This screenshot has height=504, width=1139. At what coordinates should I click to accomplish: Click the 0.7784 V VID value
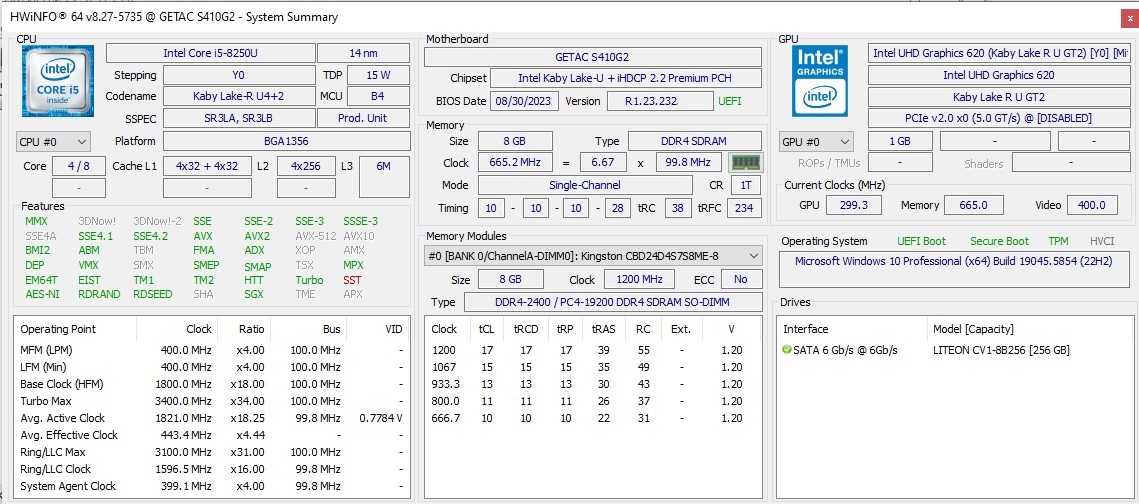click(381, 418)
